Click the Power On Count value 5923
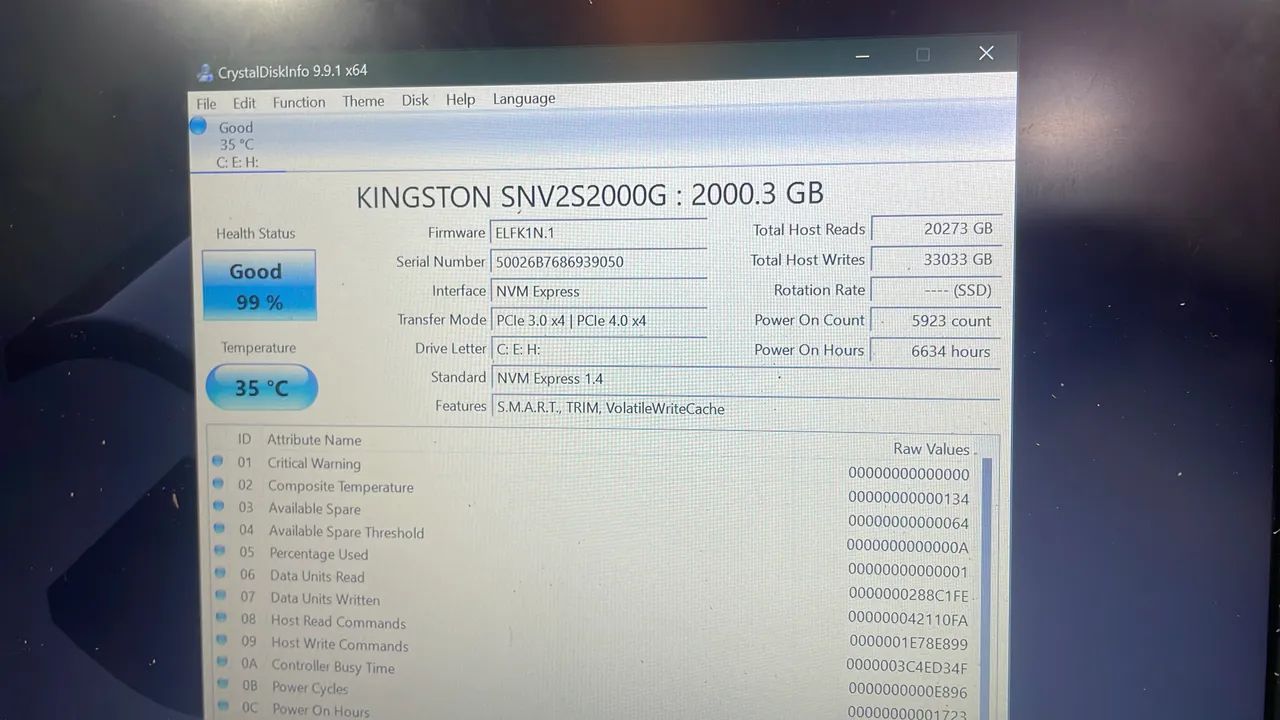Viewport: 1280px width, 720px height. click(x=936, y=321)
